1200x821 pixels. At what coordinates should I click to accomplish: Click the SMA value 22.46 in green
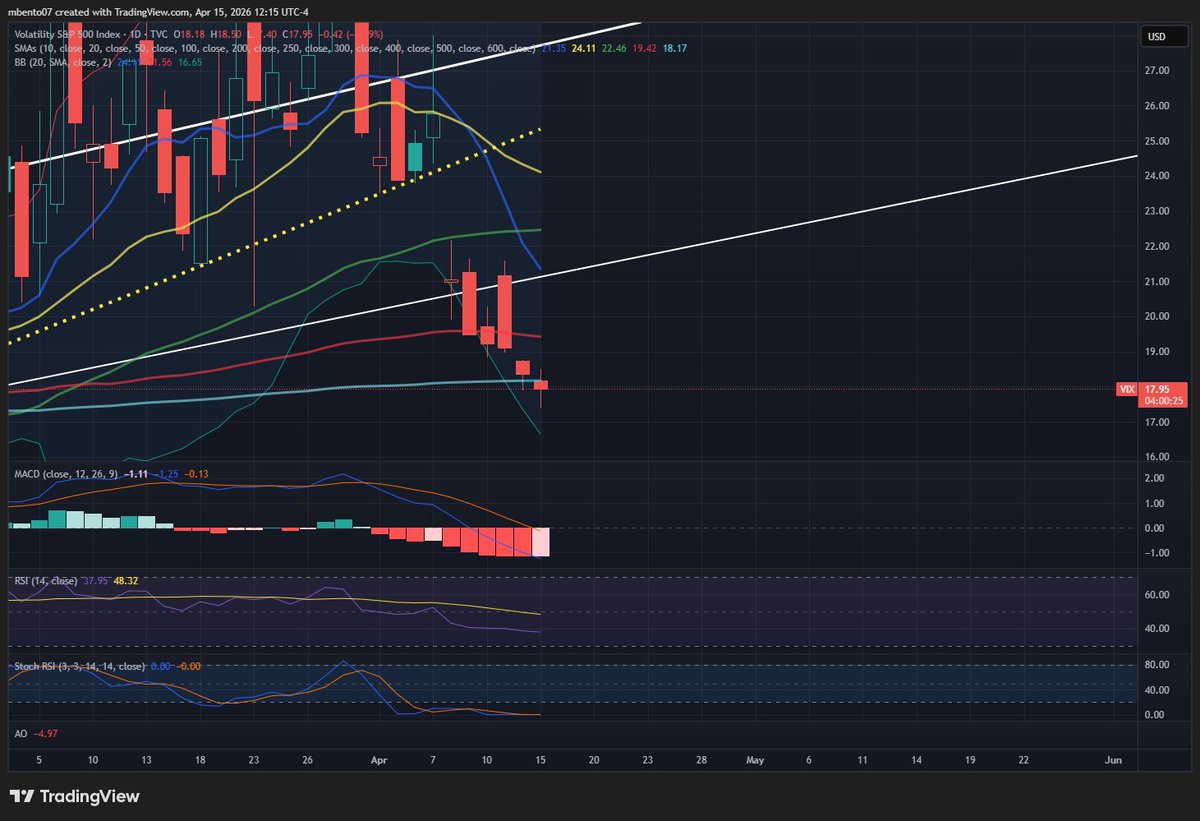point(613,48)
